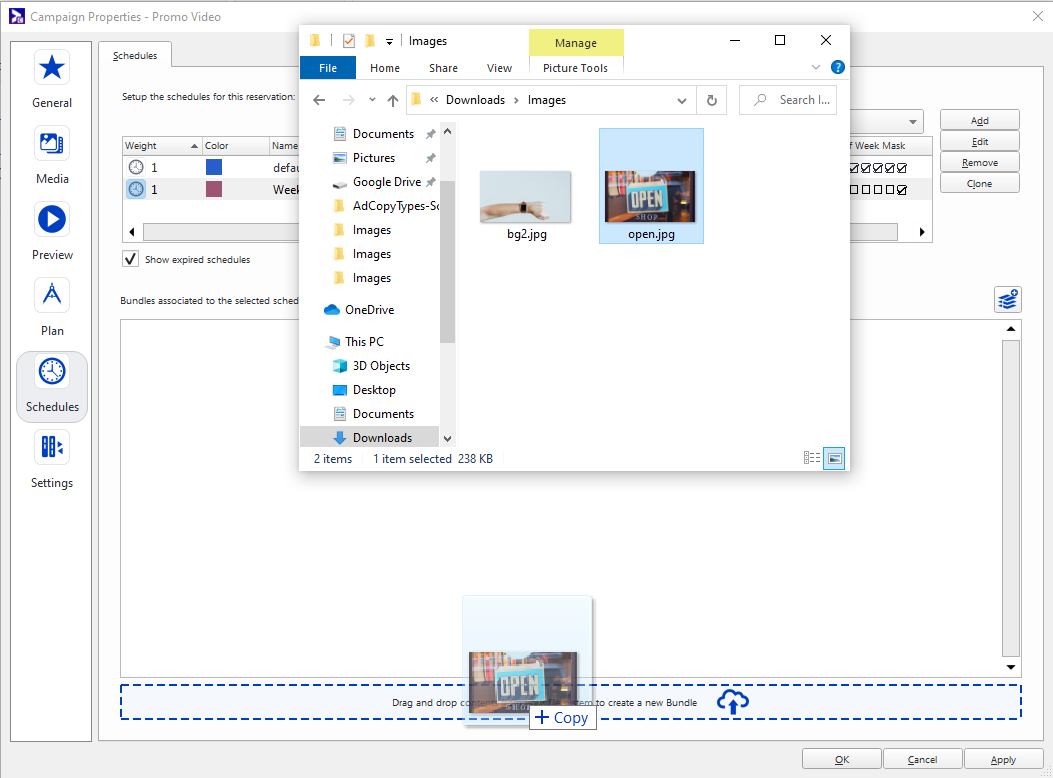
Task: Select the Schedules clock icon
Action: (x=52, y=373)
